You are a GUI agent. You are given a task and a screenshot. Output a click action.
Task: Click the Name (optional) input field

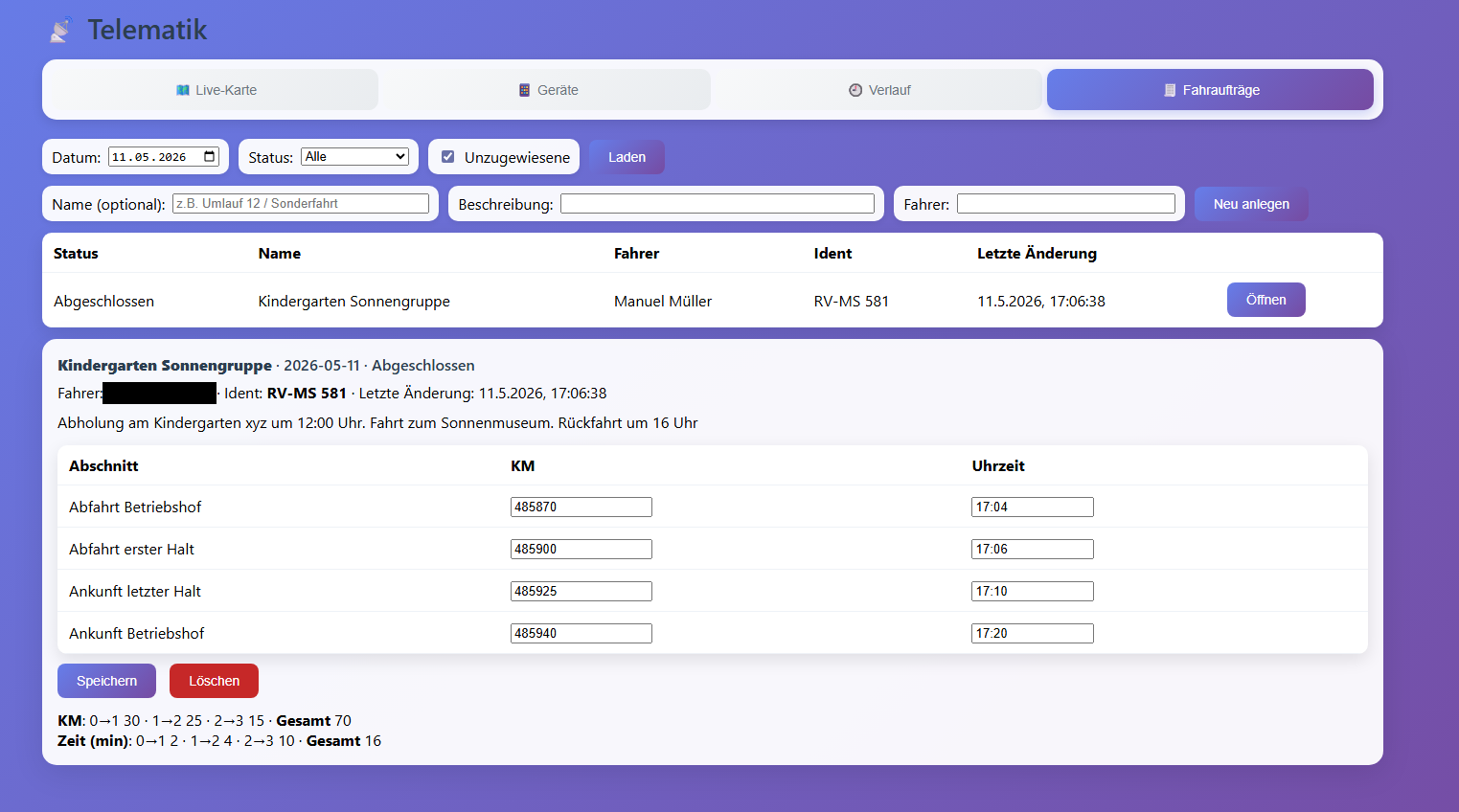[301, 203]
